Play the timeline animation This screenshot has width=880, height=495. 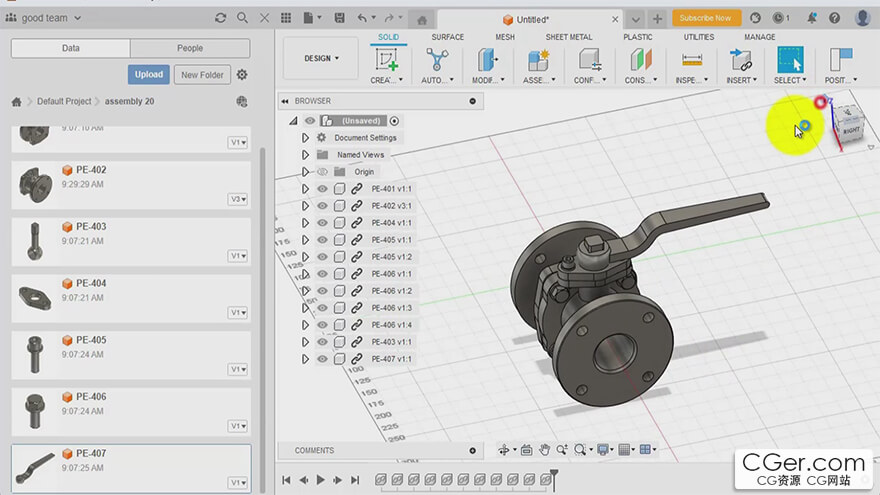pyautogui.click(x=320, y=480)
